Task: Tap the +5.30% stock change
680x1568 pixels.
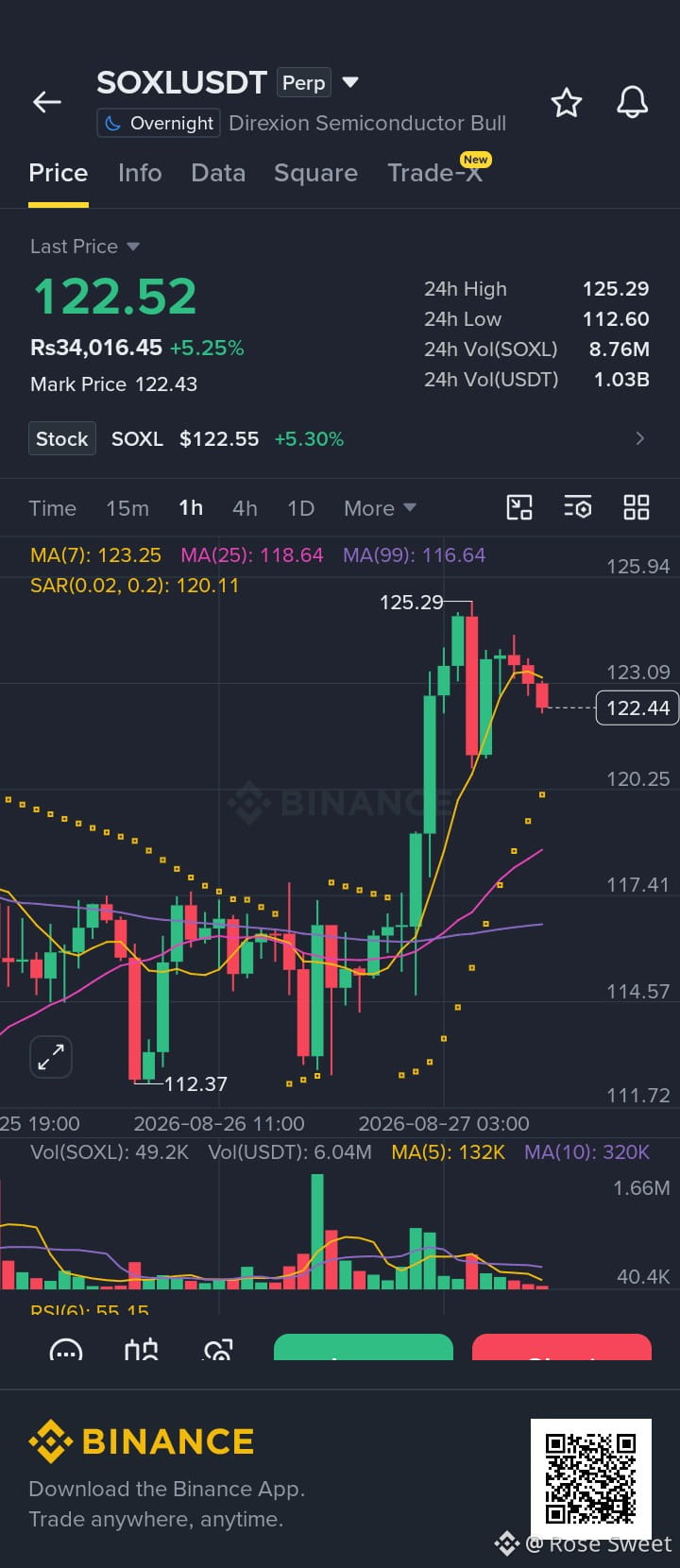Action: coord(309,439)
